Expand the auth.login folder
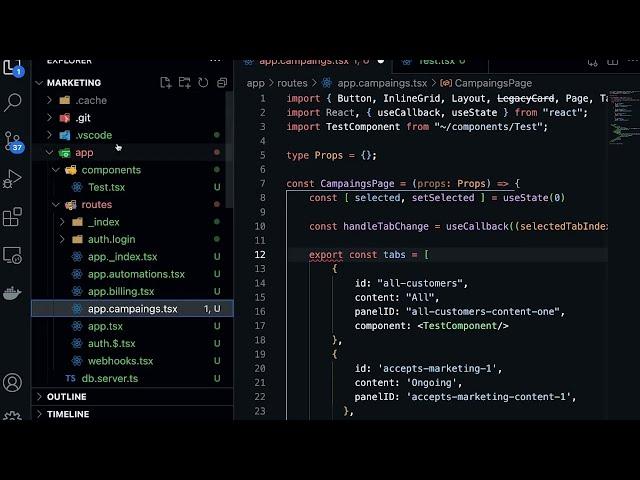The width and height of the screenshot is (640, 480). (62, 239)
